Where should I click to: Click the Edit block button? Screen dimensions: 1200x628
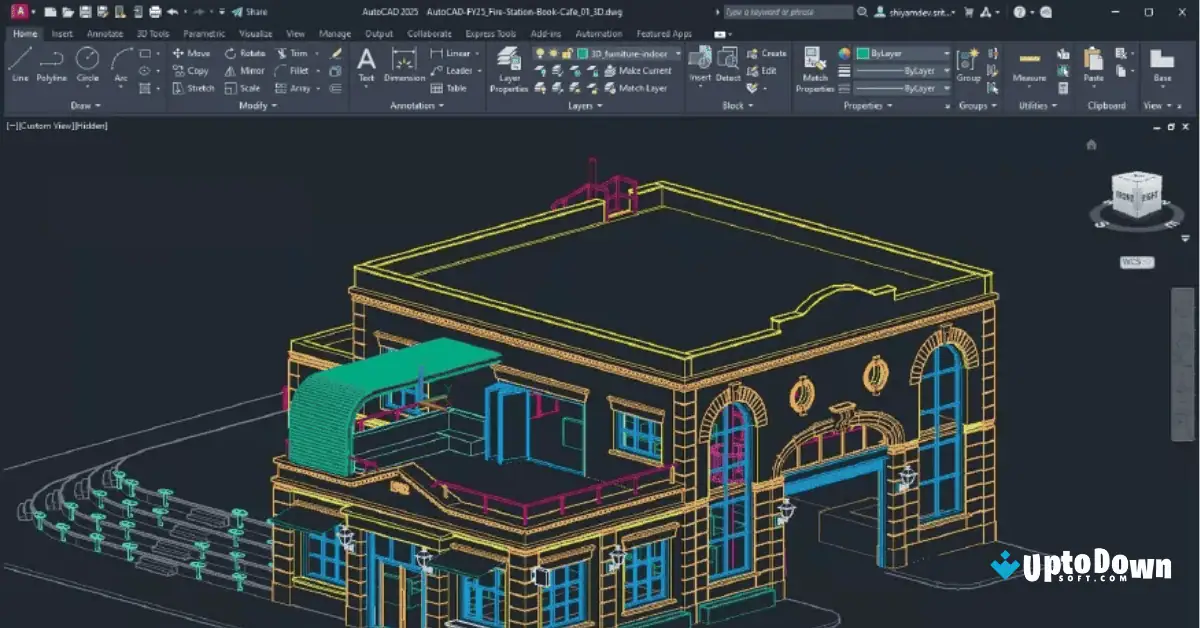pyautogui.click(x=763, y=70)
